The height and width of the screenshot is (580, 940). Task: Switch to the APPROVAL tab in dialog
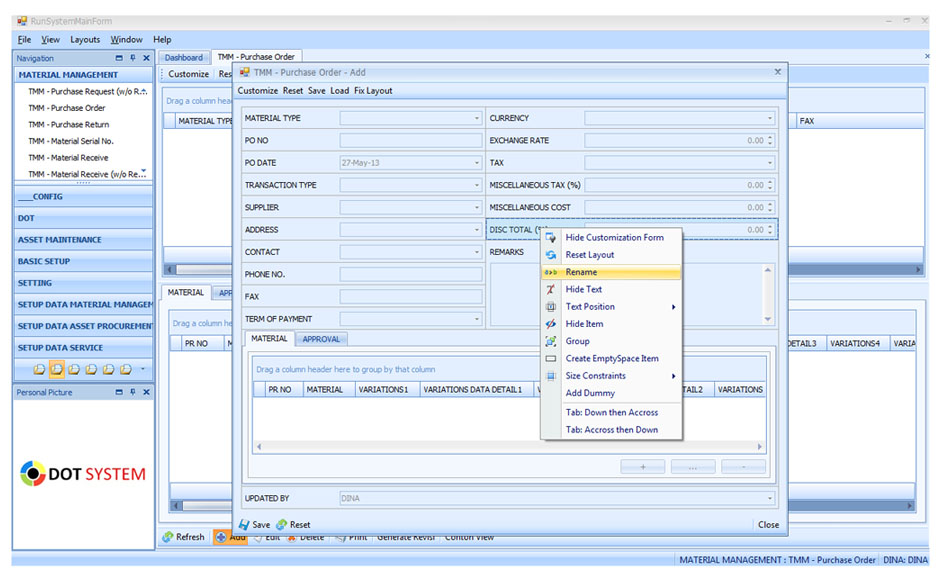tap(321, 339)
